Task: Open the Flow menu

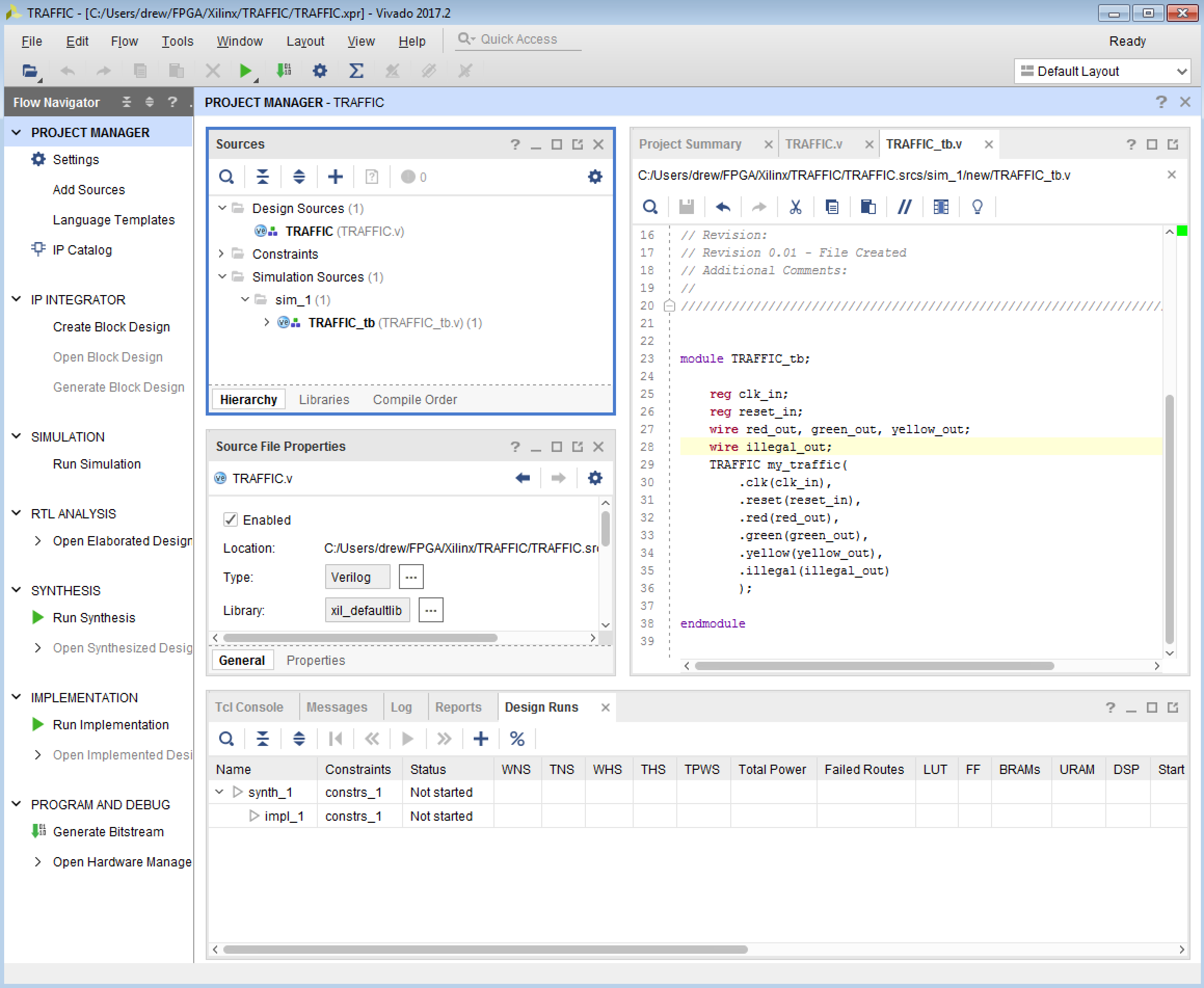Action: pyautogui.click(x=124, y=41)
